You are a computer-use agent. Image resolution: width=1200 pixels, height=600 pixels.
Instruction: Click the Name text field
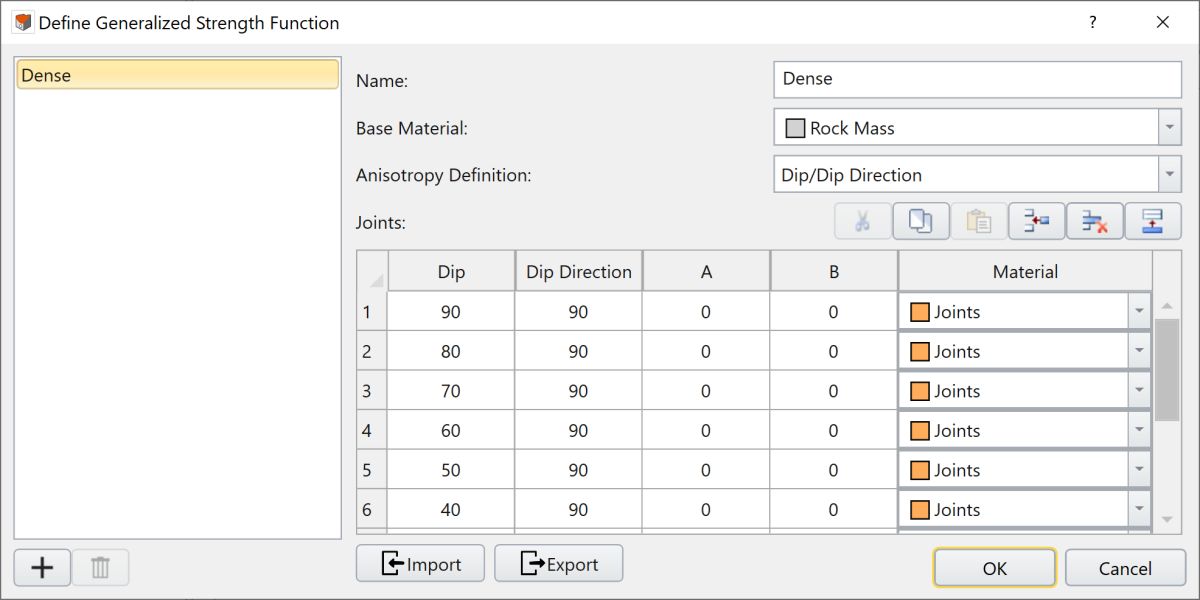point(977,79)
